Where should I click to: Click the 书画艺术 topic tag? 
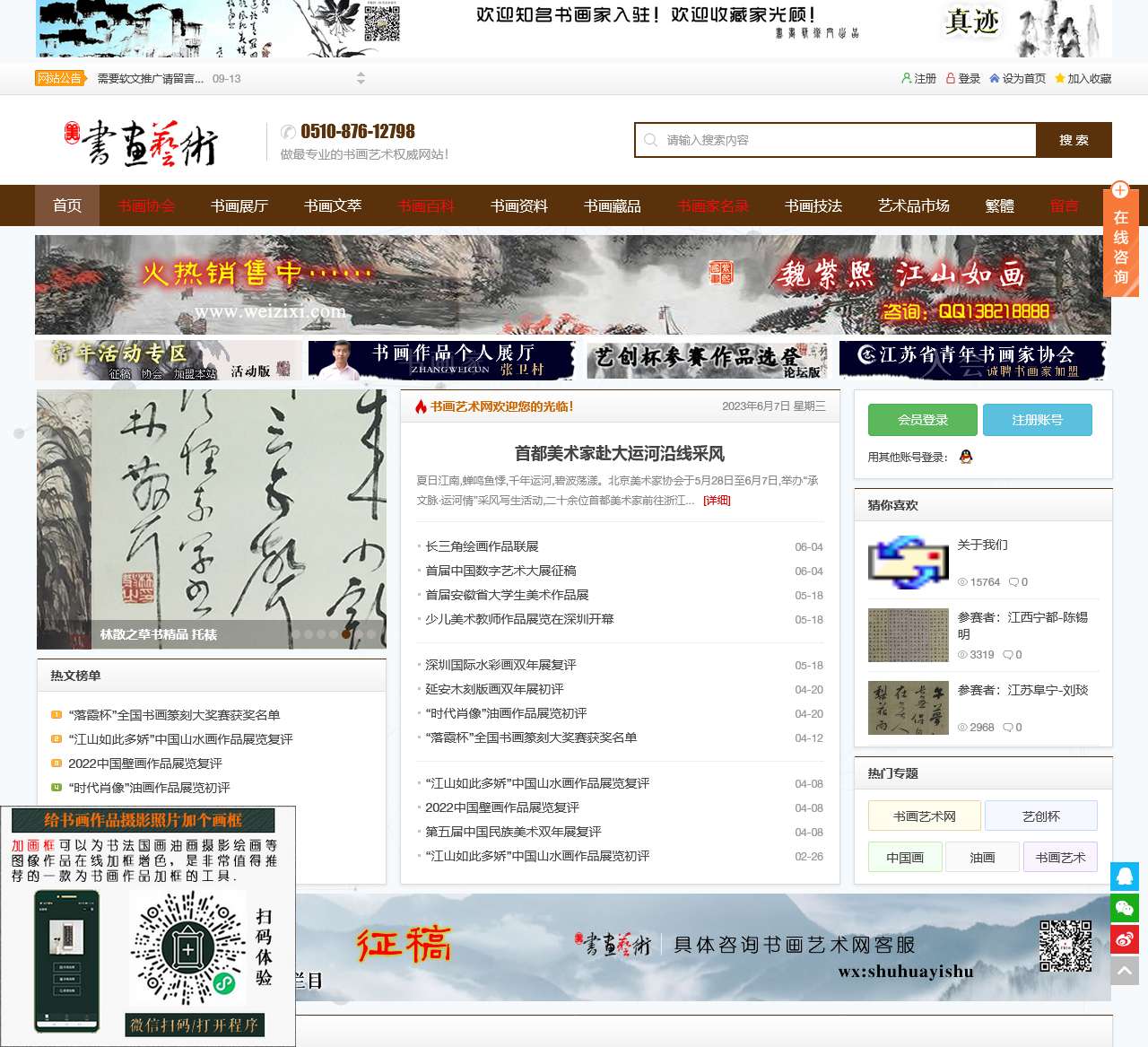click(1060, 858)
